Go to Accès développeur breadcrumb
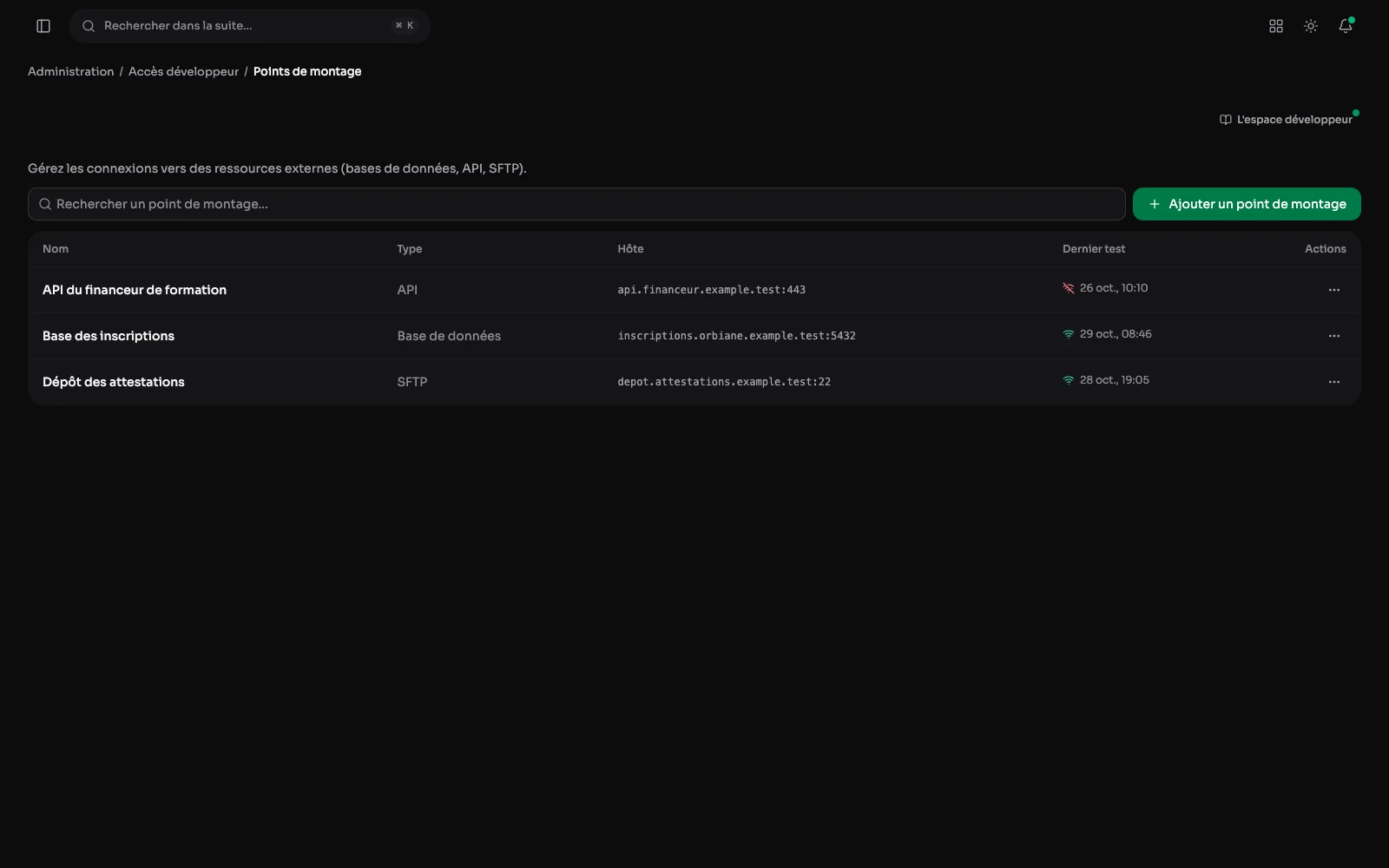This screenshot has width=1389, height=868. coord(183,71)
